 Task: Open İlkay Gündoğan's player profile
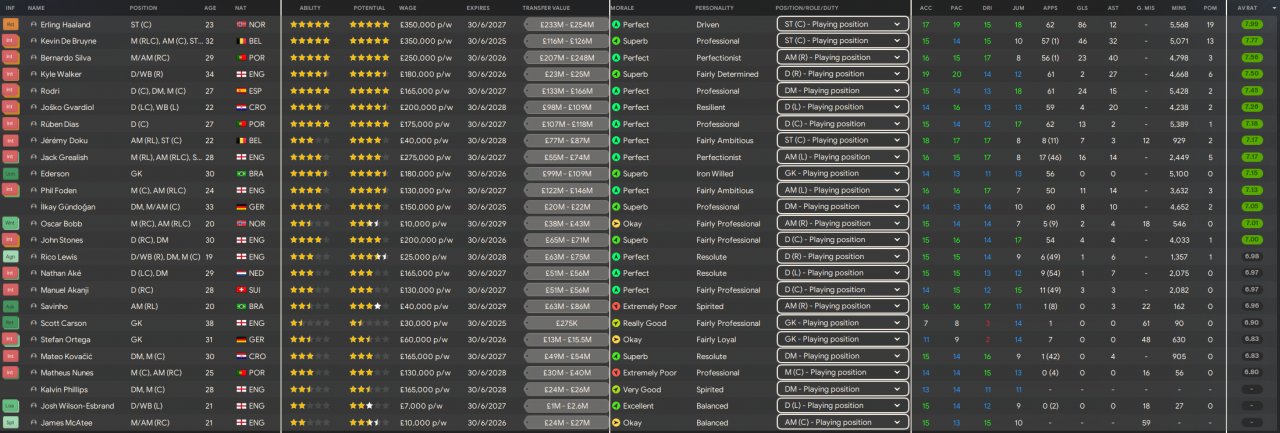[68, 207]
